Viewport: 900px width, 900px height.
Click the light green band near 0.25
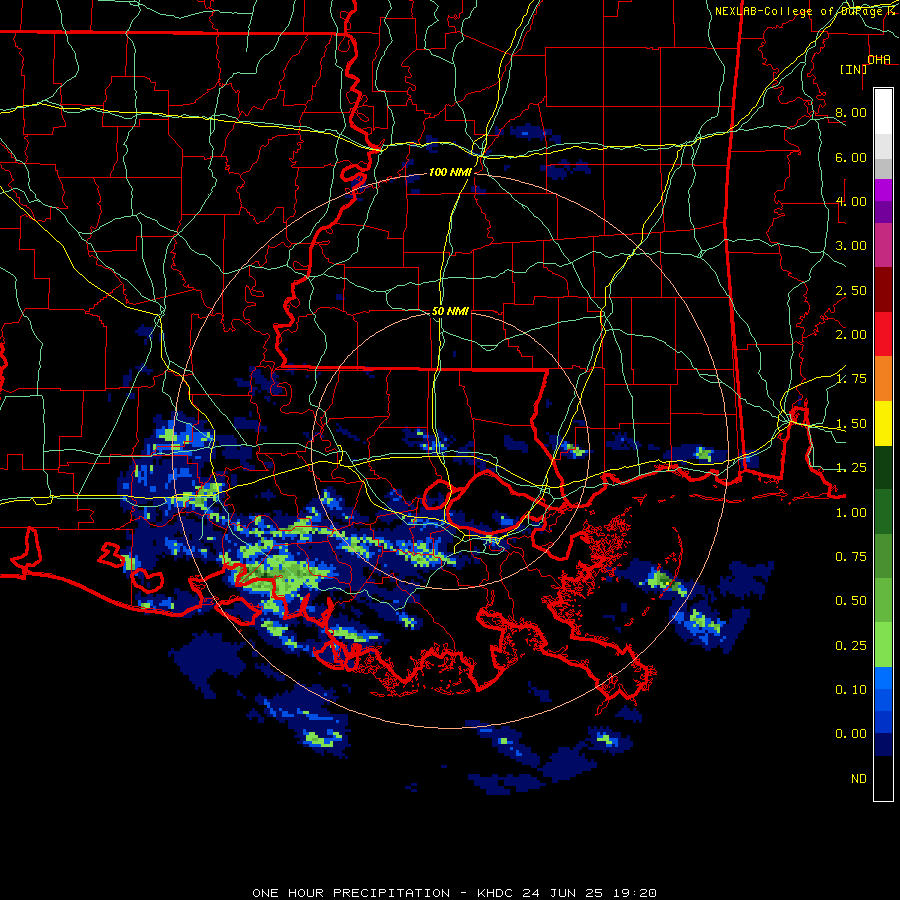point(883,646)
